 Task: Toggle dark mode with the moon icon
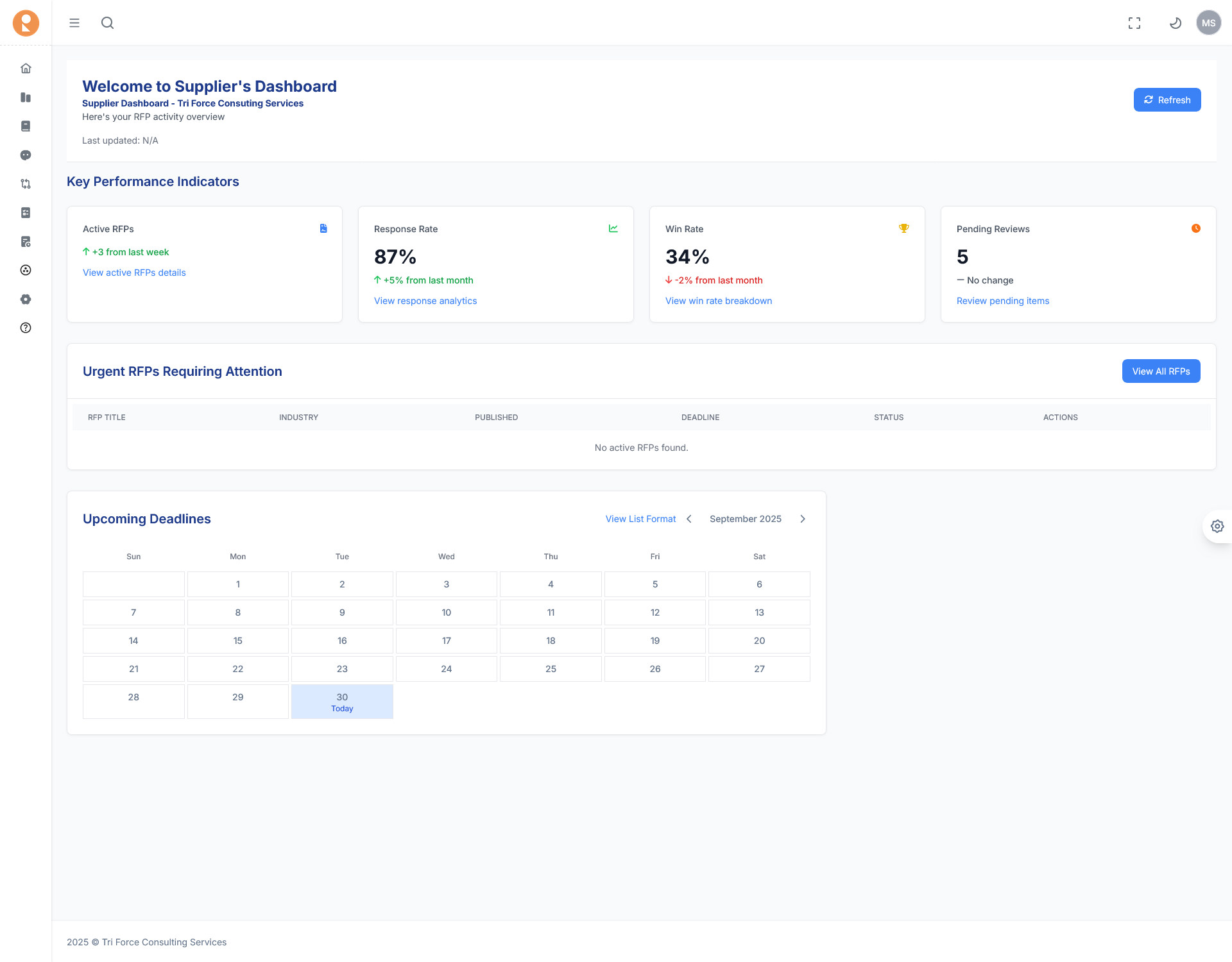pyautogui.click(x=1176, y=22)
